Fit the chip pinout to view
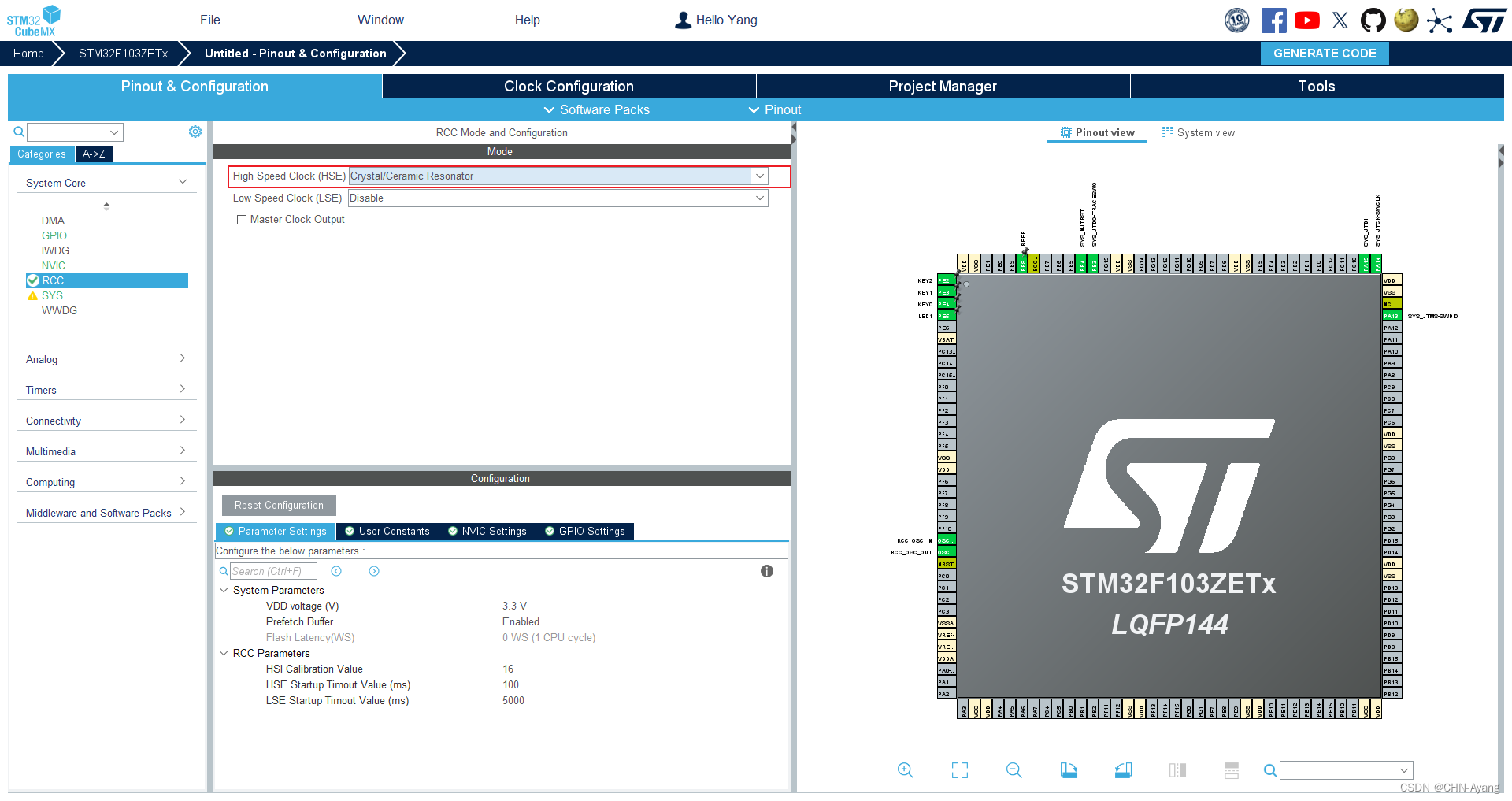 960,770
